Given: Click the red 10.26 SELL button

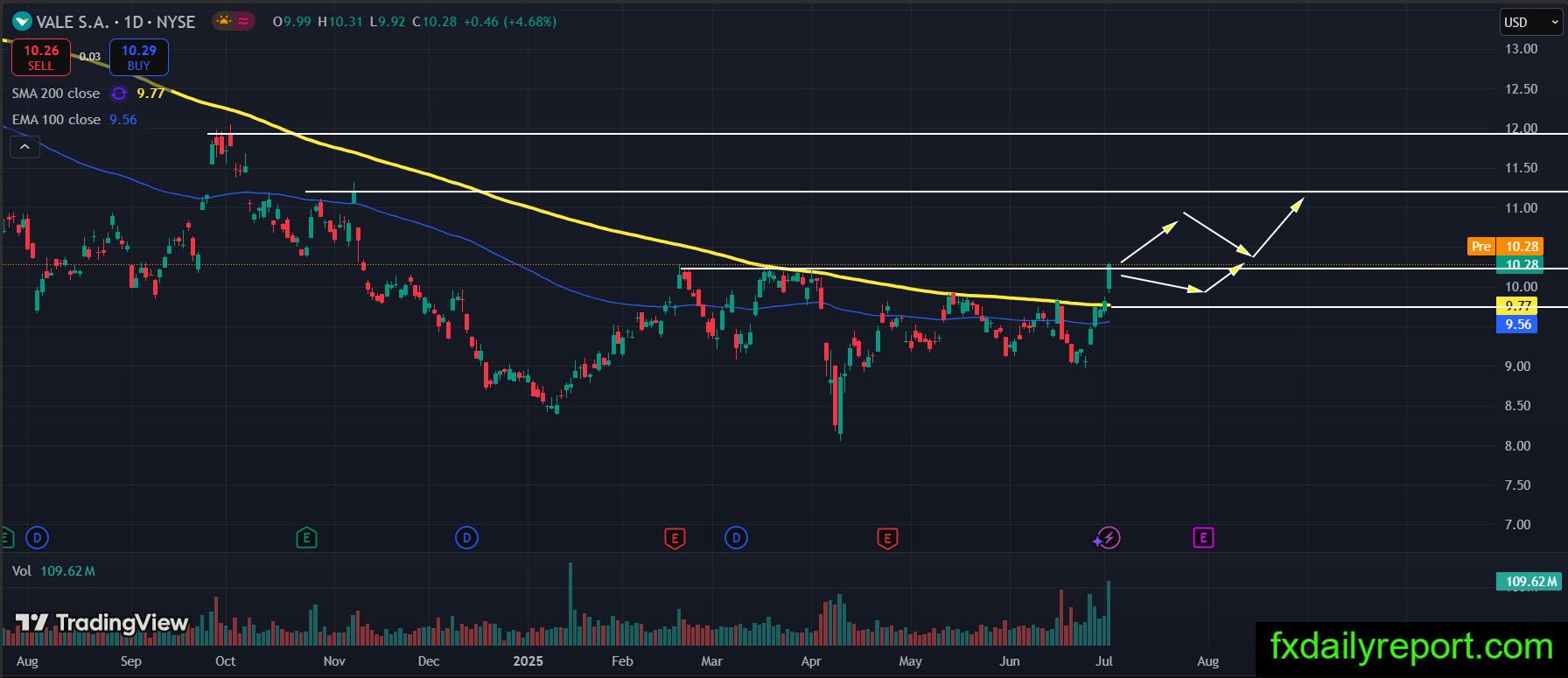Looking at the screenshot, I should (41, 58).
